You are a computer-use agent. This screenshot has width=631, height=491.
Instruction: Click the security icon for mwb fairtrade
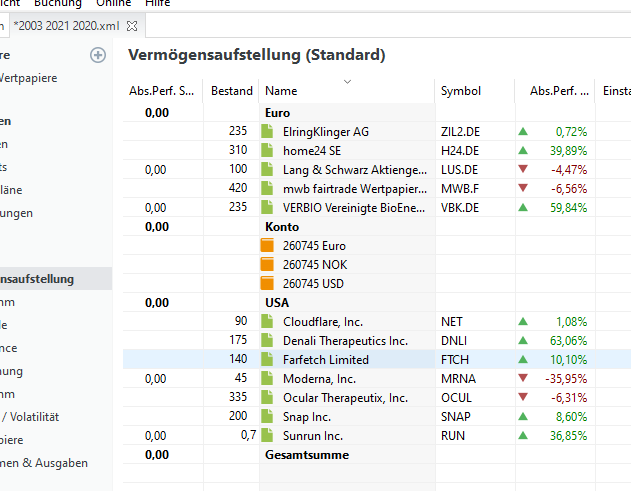(x=267, y=188)
